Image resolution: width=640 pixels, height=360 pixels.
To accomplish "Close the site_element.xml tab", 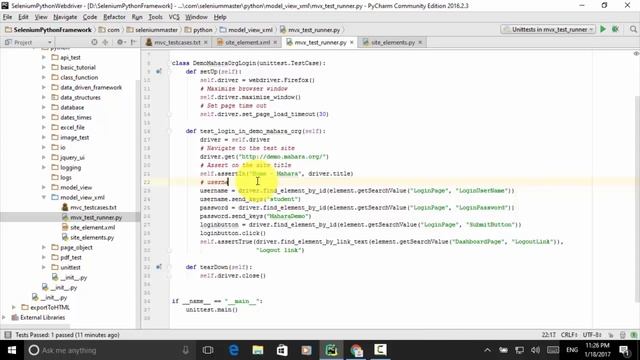I will [x=275, y=42].
